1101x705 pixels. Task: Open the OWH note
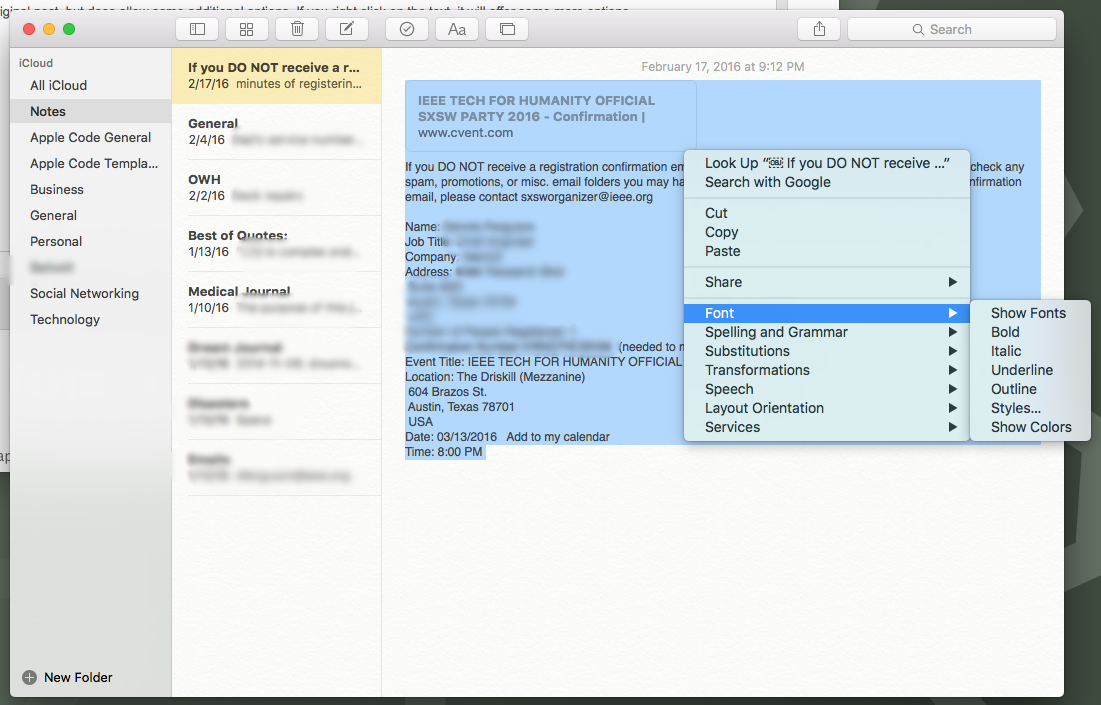277,187
